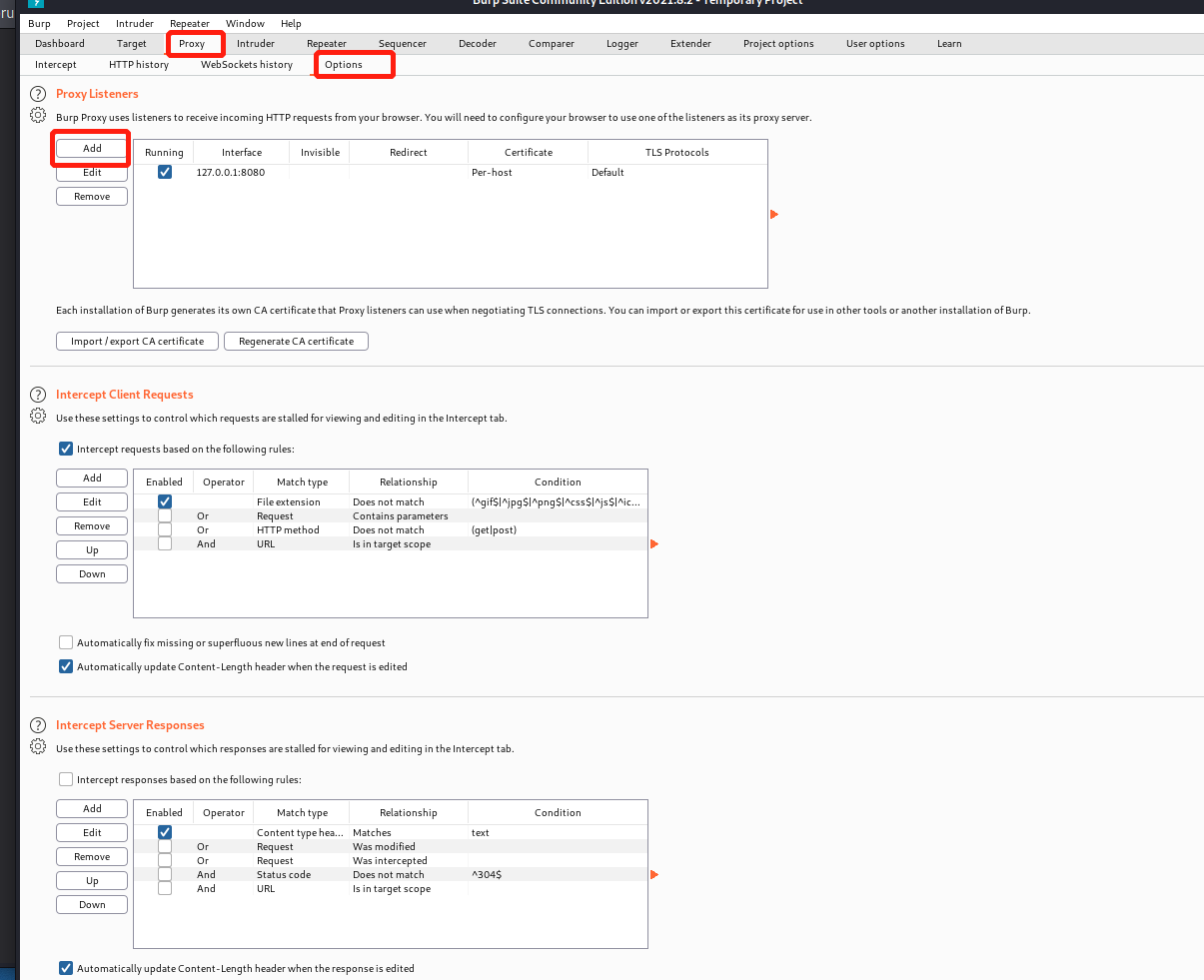Screen dimensions: 1204x980
Task: Enable Status code response rule checkbox
Action: point(165,874)
